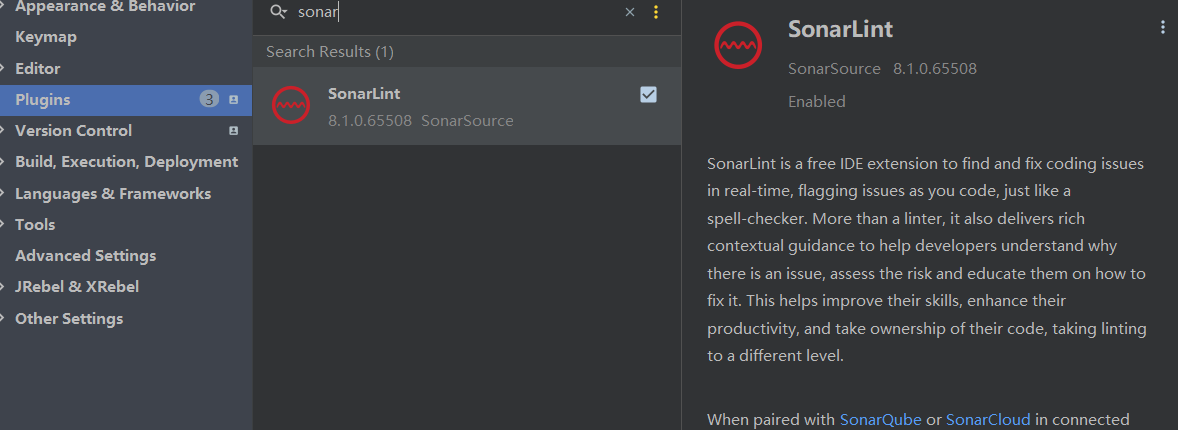
Task: Clear the plugin search text
Action: [630, 12]
